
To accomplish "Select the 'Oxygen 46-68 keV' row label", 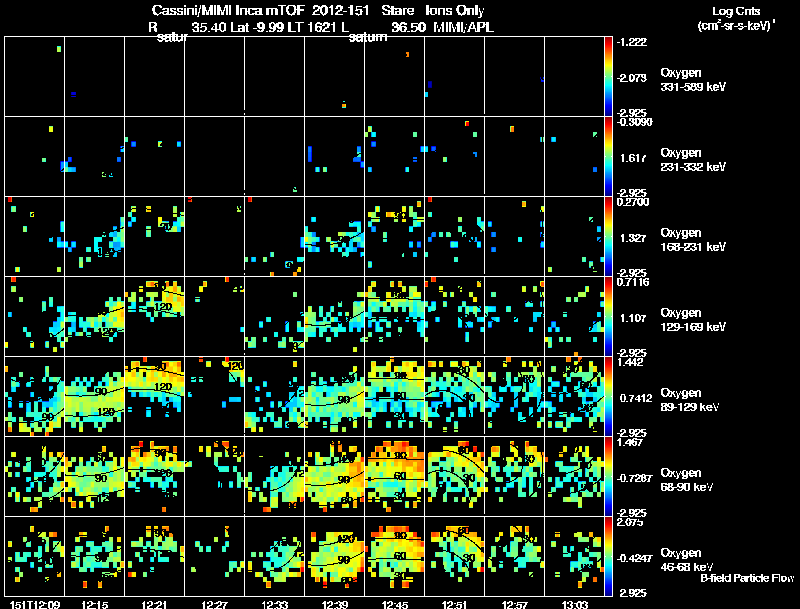I will pyautogui.click(x=686, y=560).
